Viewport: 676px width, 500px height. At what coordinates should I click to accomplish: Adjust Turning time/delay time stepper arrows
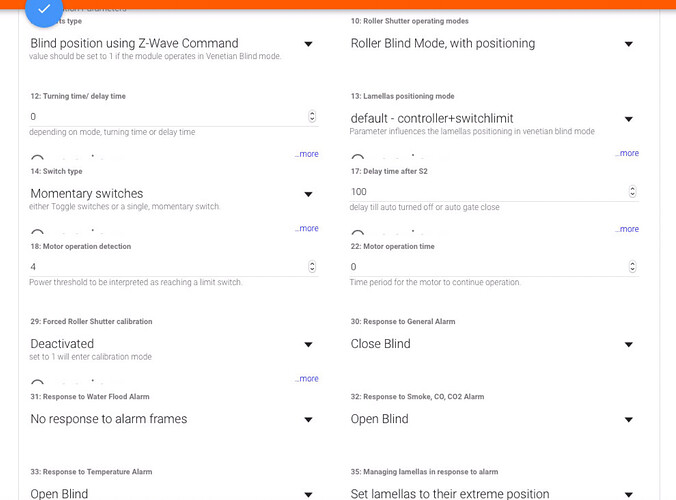coord(312,117)
